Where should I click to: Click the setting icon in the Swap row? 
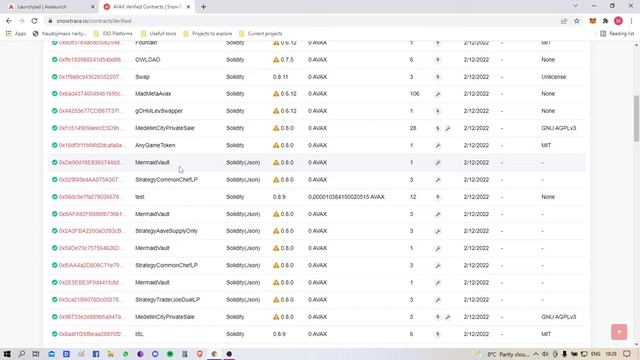[438, 77]
